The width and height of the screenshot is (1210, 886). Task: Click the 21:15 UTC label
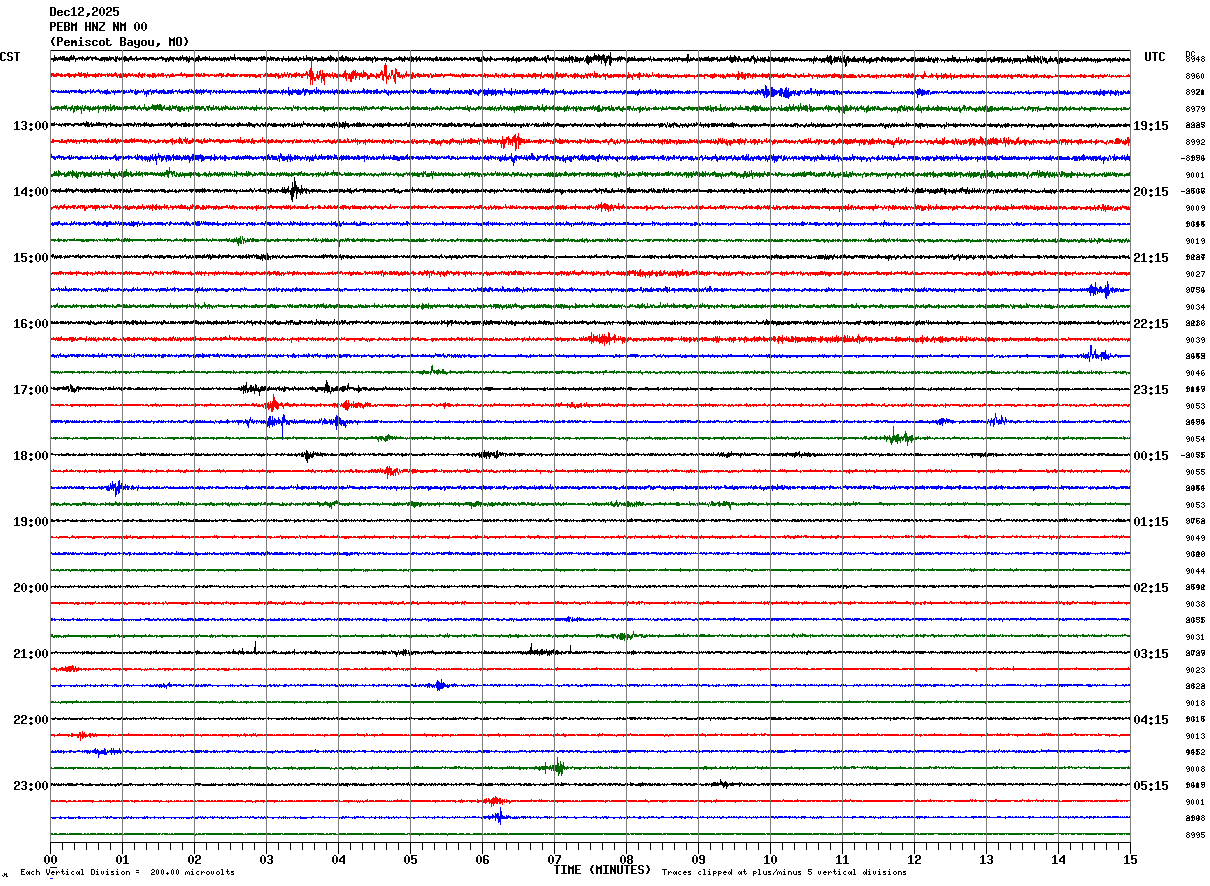1151,258
